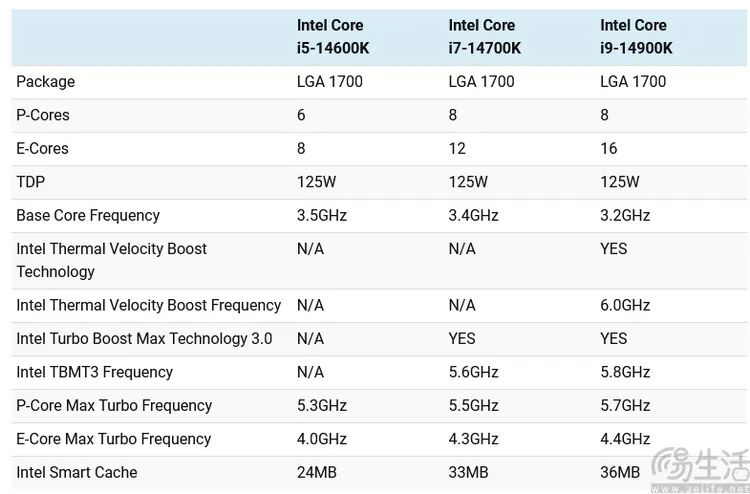The height and width of the screenshot is (494, 750).
Task: Select the 5.6GHz TBMT3 frequency cell
Action: (x=473, y=372)
